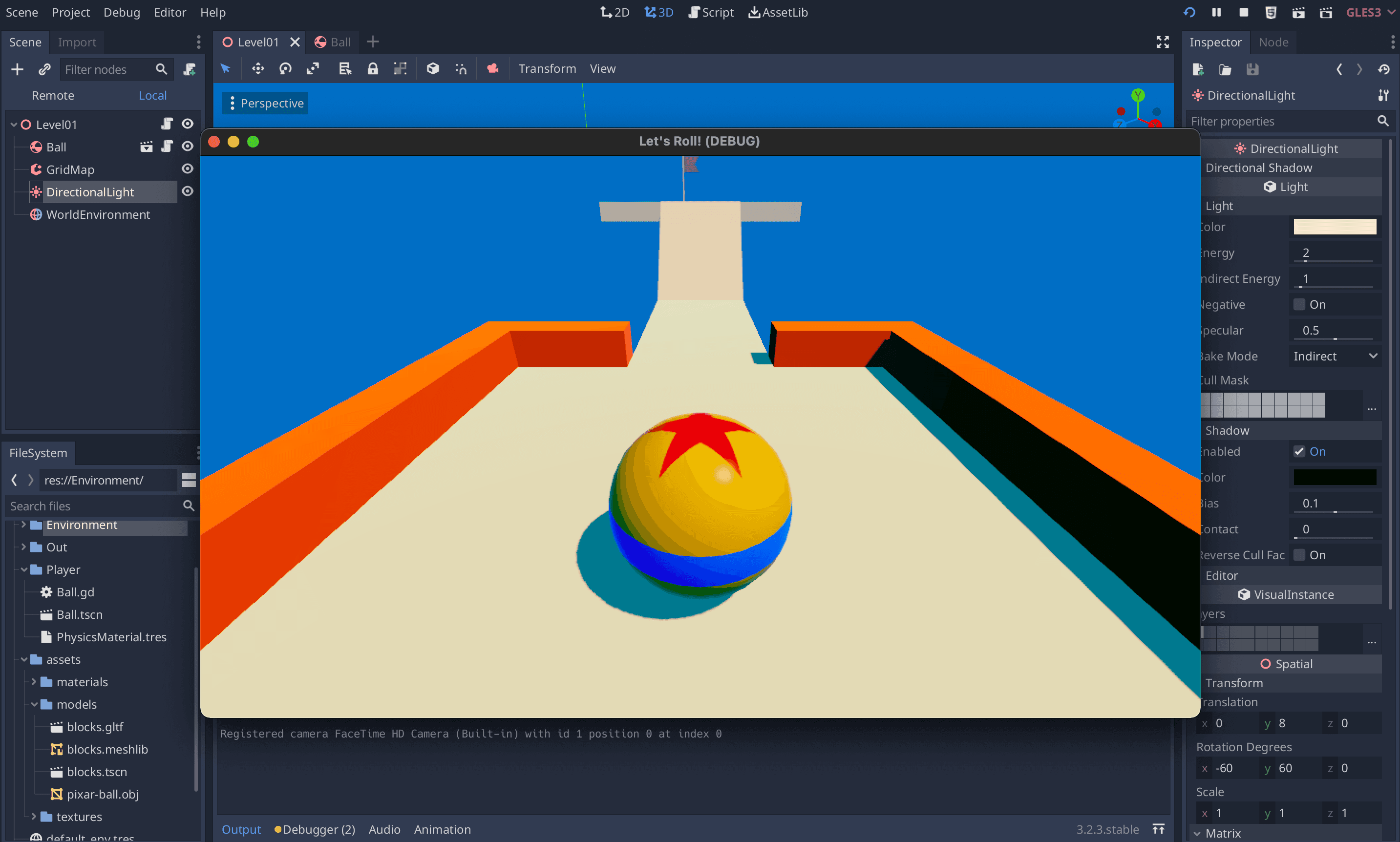Switch to Script workspace
1400x842 pixels.
[x=711, y=12]
